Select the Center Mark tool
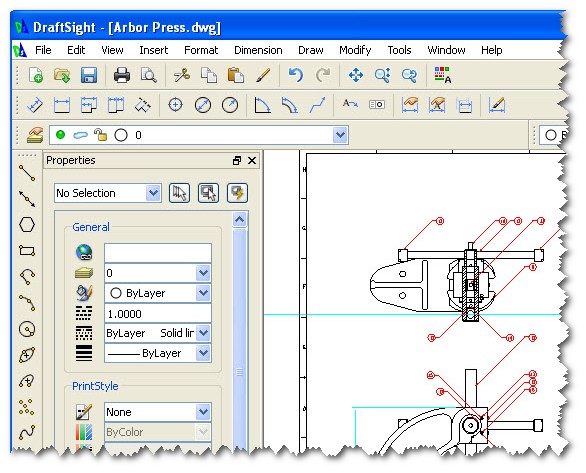This screenshot has width=586, height=473. 175,105
